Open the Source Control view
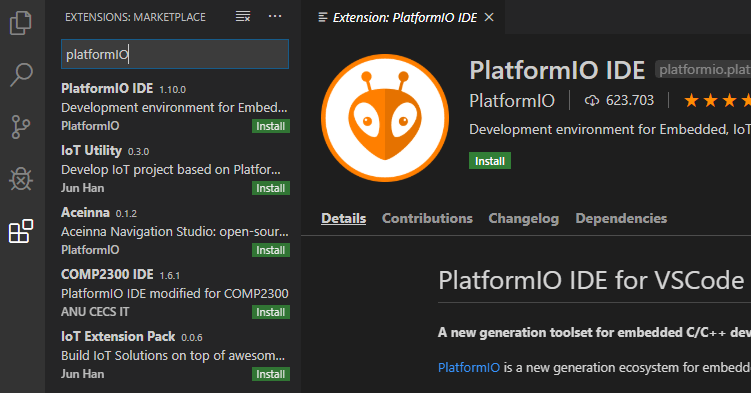The width and height of the screenshot is (751, 393). tap(21, 127)
